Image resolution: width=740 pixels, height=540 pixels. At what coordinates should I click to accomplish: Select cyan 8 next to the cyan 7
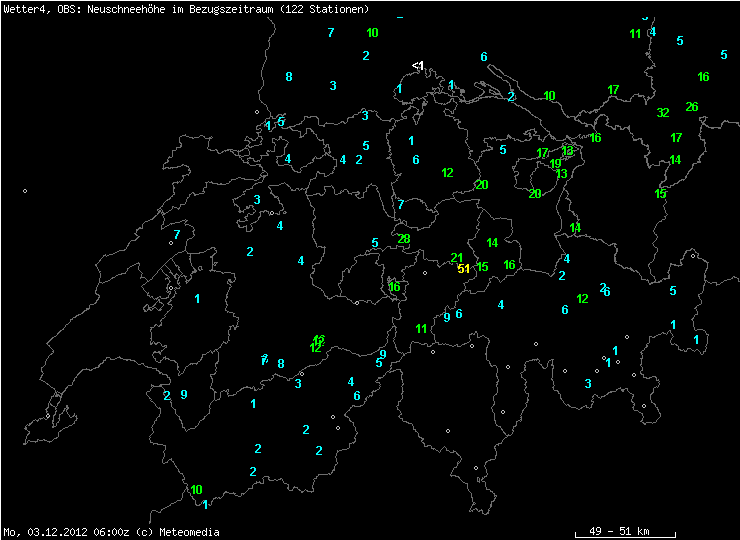tap(281, 364)
